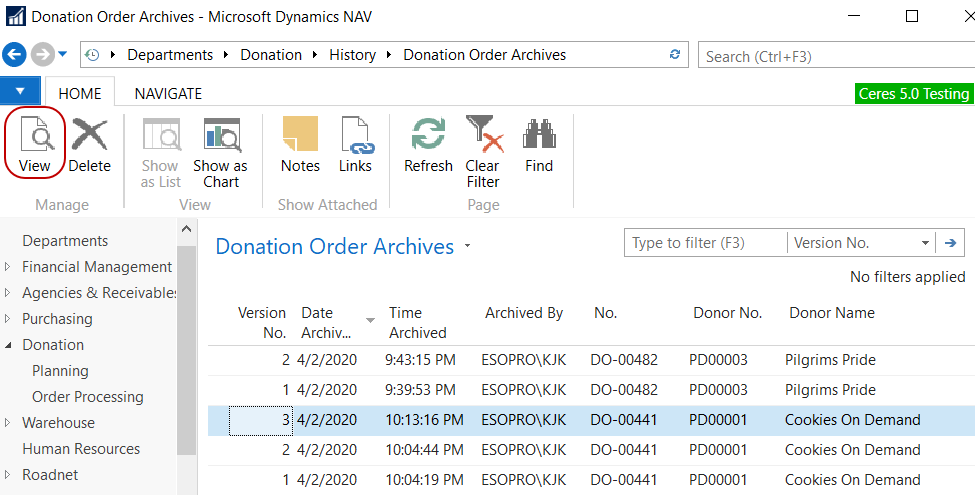
Task: Sort by the Donor Name column header
Action: 831,313
